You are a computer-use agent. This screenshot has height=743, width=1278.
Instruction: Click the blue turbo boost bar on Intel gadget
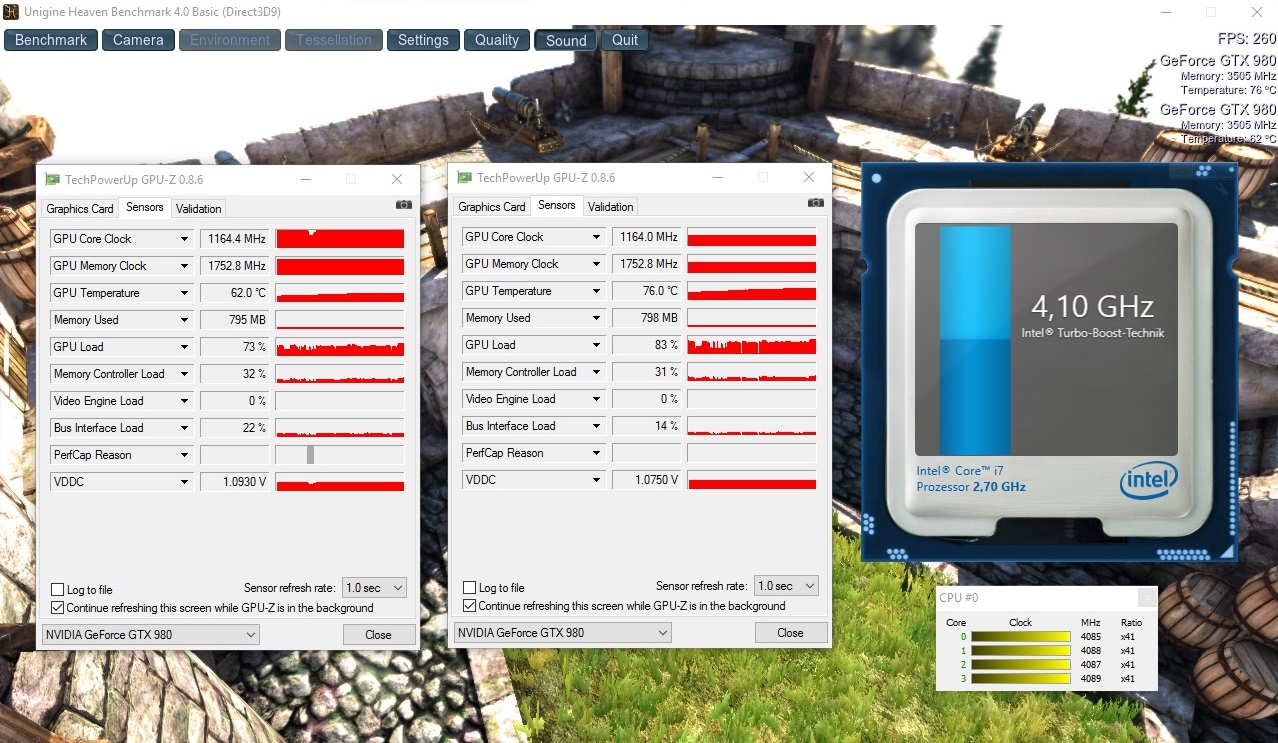click(x=975, y=341)
